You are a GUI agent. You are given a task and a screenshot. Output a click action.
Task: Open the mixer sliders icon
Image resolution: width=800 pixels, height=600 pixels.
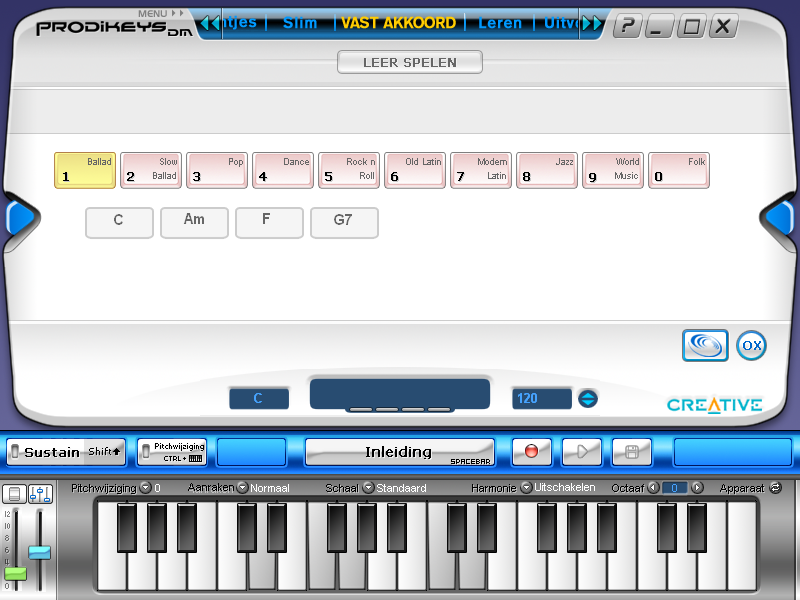click(x=40, y=494)
